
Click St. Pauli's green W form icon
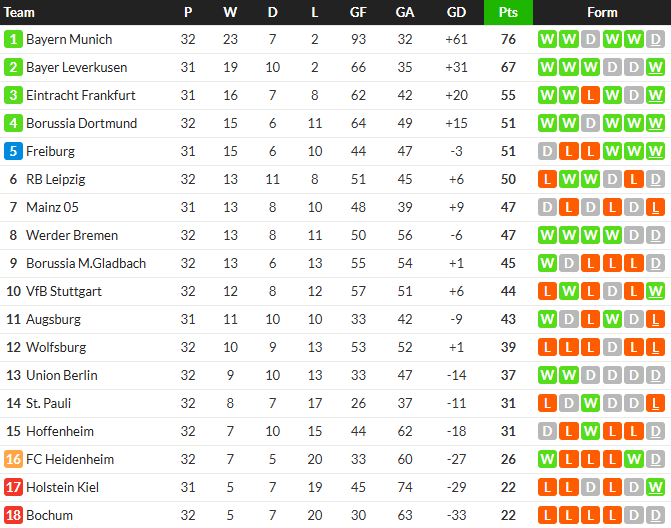pos(591,403)
